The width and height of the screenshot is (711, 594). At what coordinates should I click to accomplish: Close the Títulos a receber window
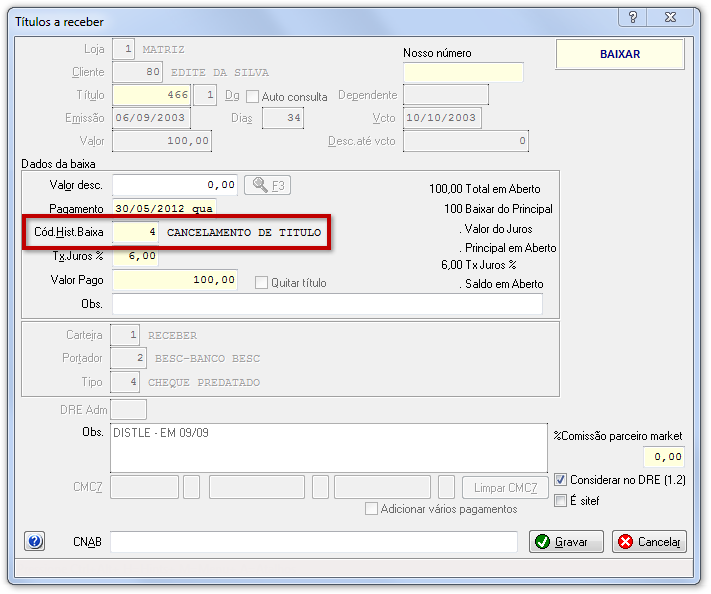[670, 17]
